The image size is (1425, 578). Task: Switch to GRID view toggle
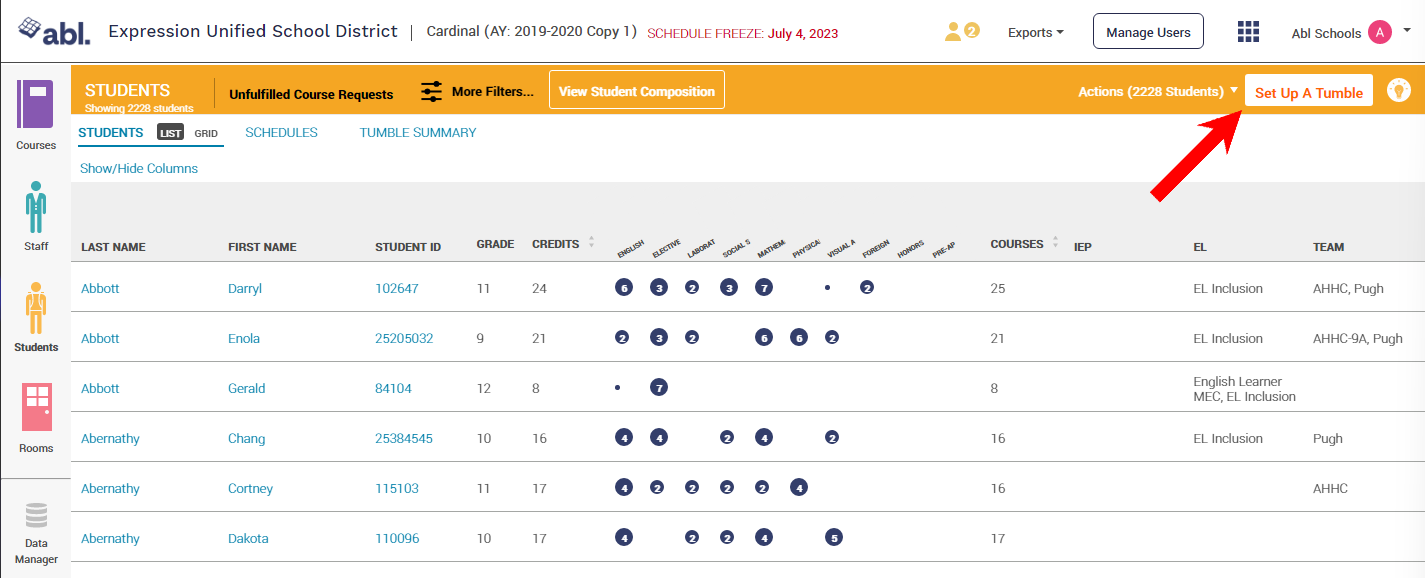click(x=206, y=133)
